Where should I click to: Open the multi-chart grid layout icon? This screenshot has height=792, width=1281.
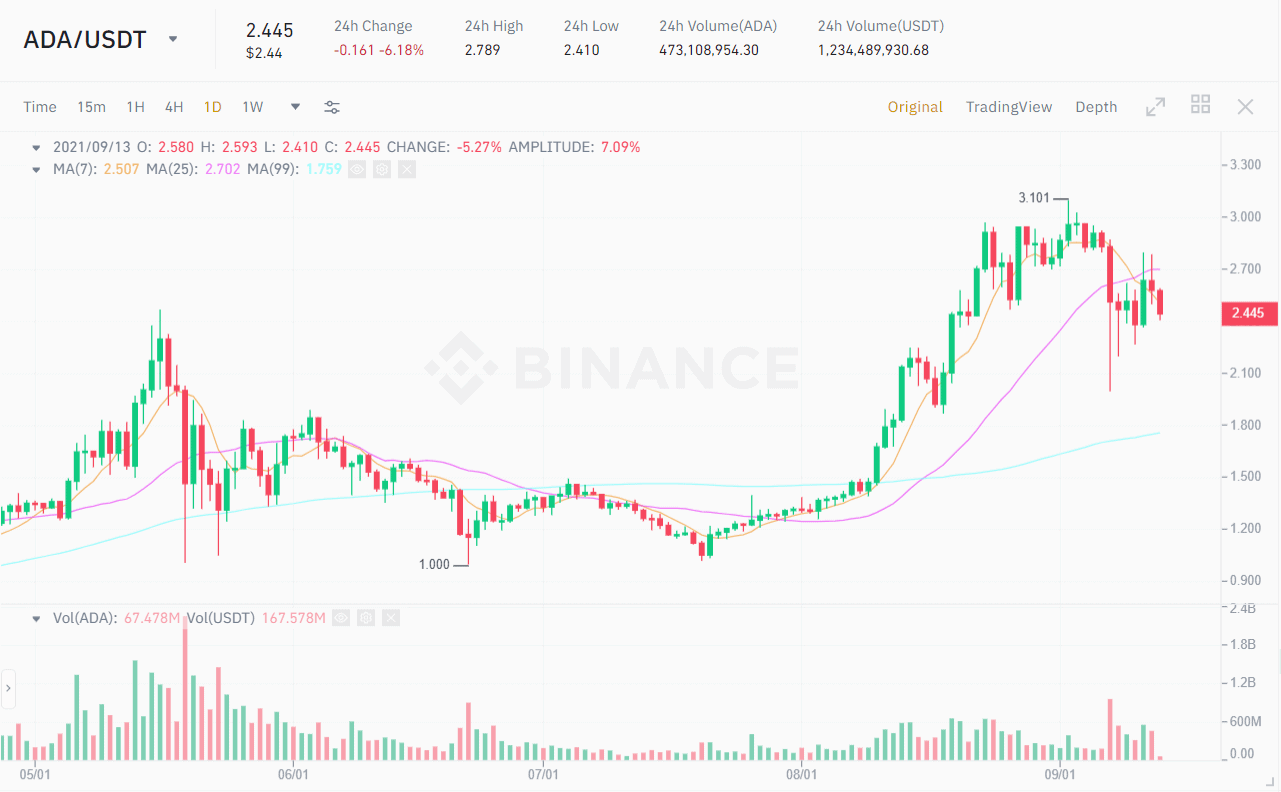[x=1201, y=104]
